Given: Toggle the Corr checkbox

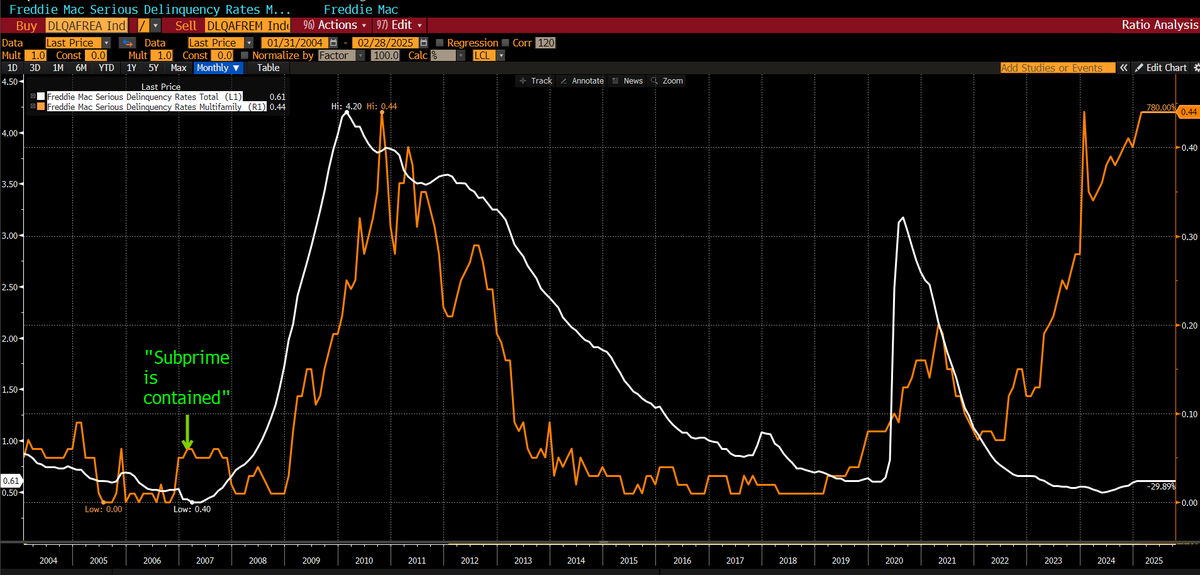Looking at the screenshot, I should point(505,43).
